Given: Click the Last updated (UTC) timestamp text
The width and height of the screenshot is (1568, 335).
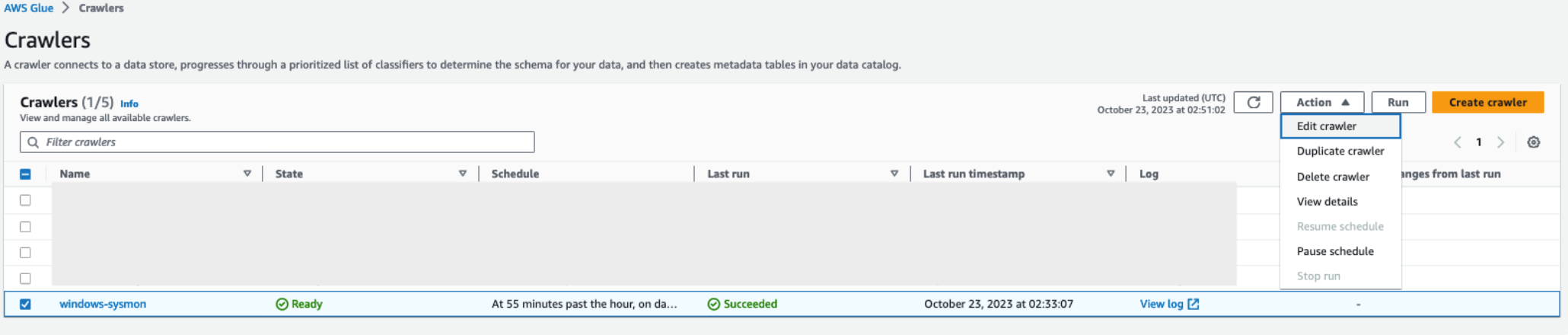Looking at the screenshot, I should tap(1162, 104).
